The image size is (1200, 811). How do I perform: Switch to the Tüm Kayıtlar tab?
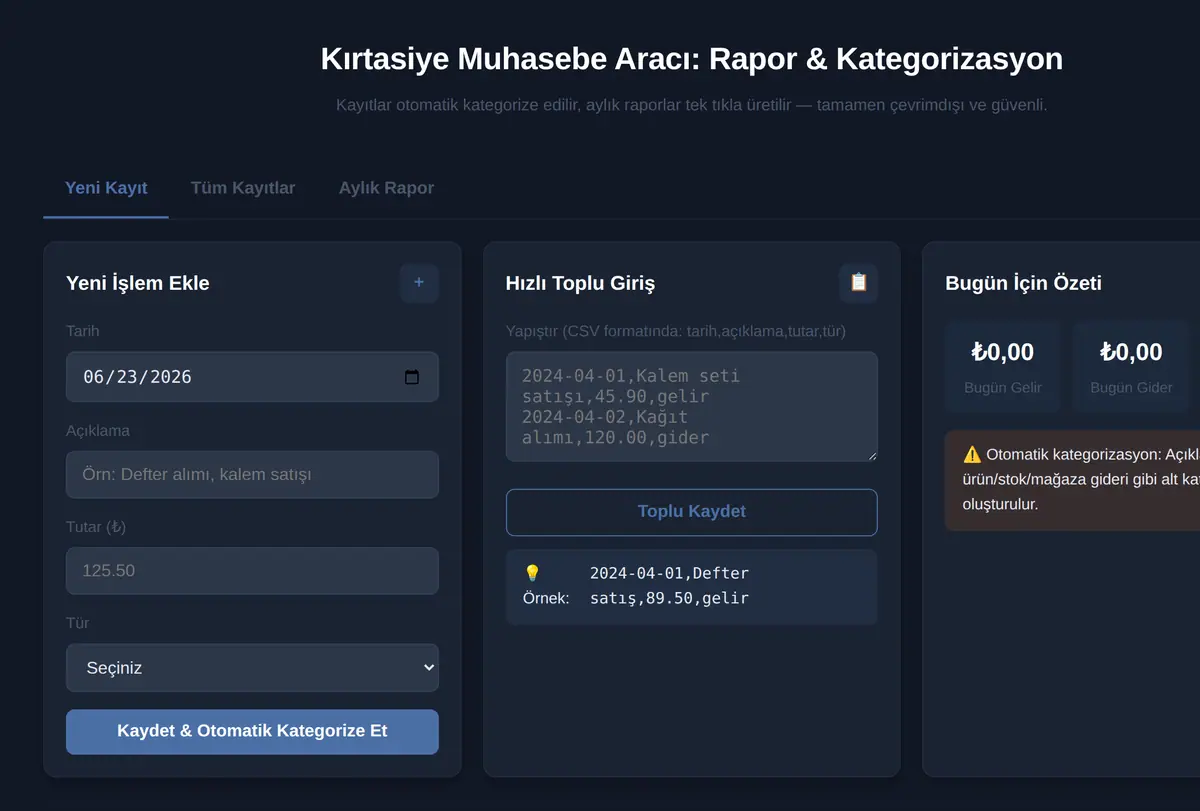[243, 188]
